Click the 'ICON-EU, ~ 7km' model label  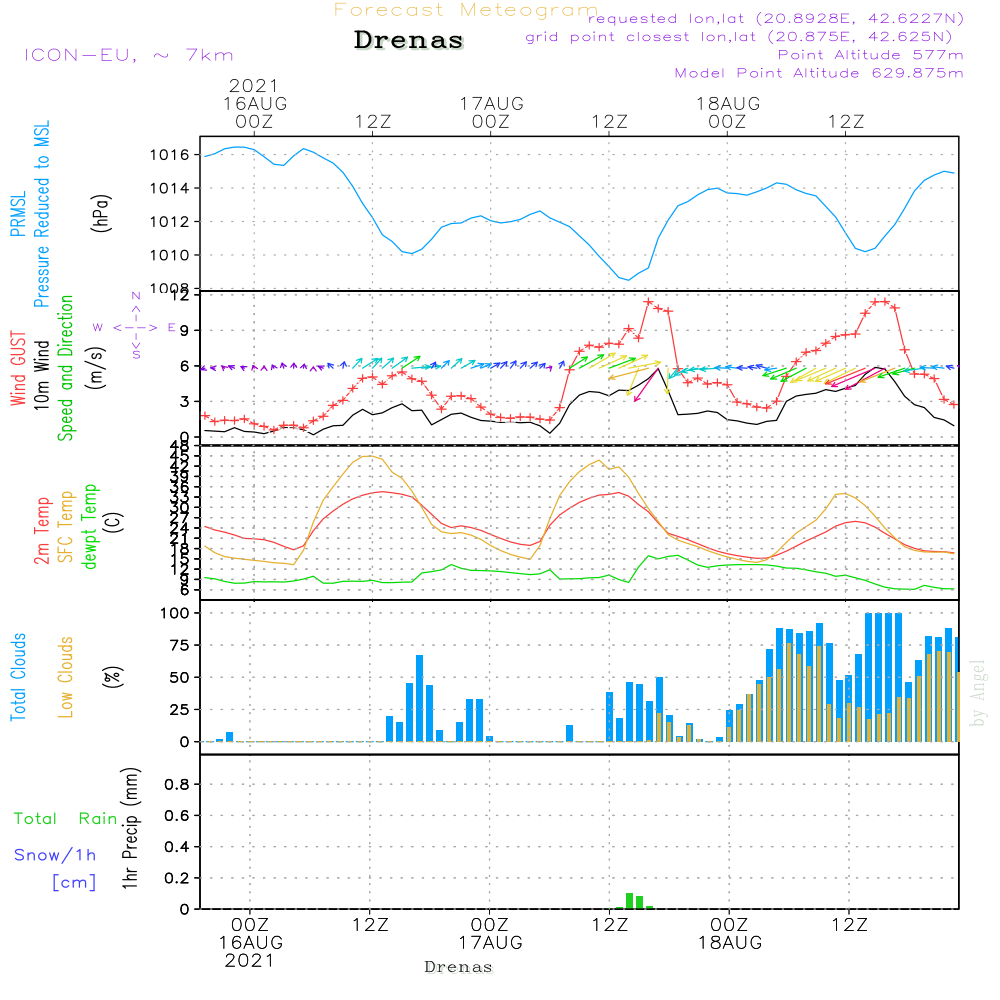pos(129,55)
